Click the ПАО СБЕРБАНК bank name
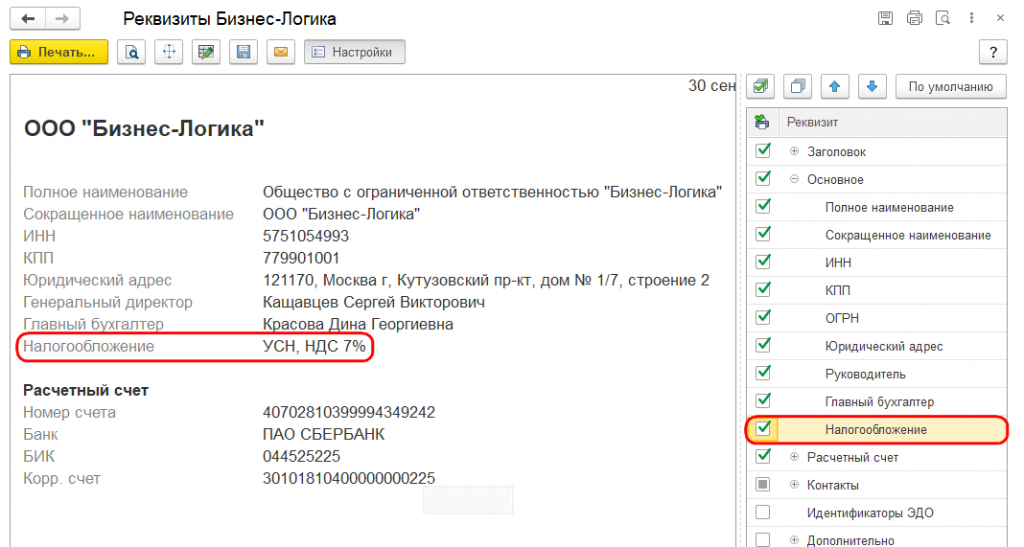 (323, 435)
